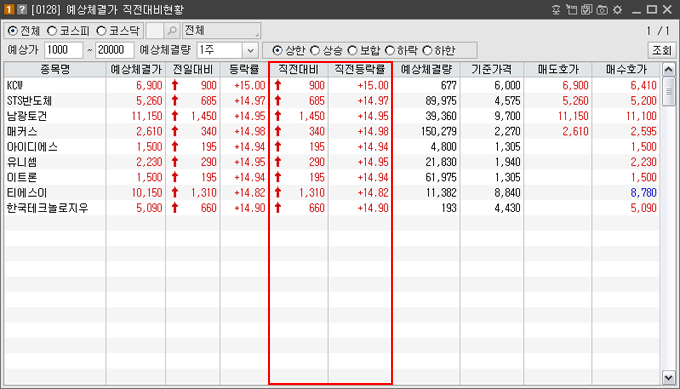
Task: Sort by the 매도호가 column header
Action: (x=558, y=69)
